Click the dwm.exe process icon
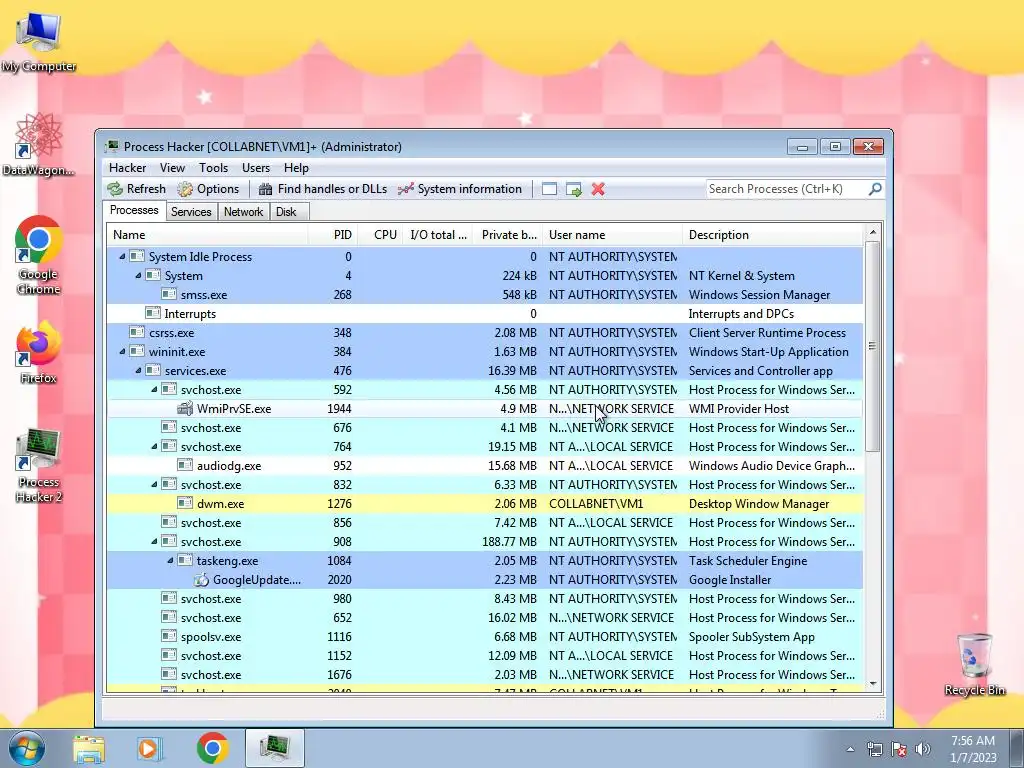1024x768 pixels. pyautogui.click(x=185, y=504)
